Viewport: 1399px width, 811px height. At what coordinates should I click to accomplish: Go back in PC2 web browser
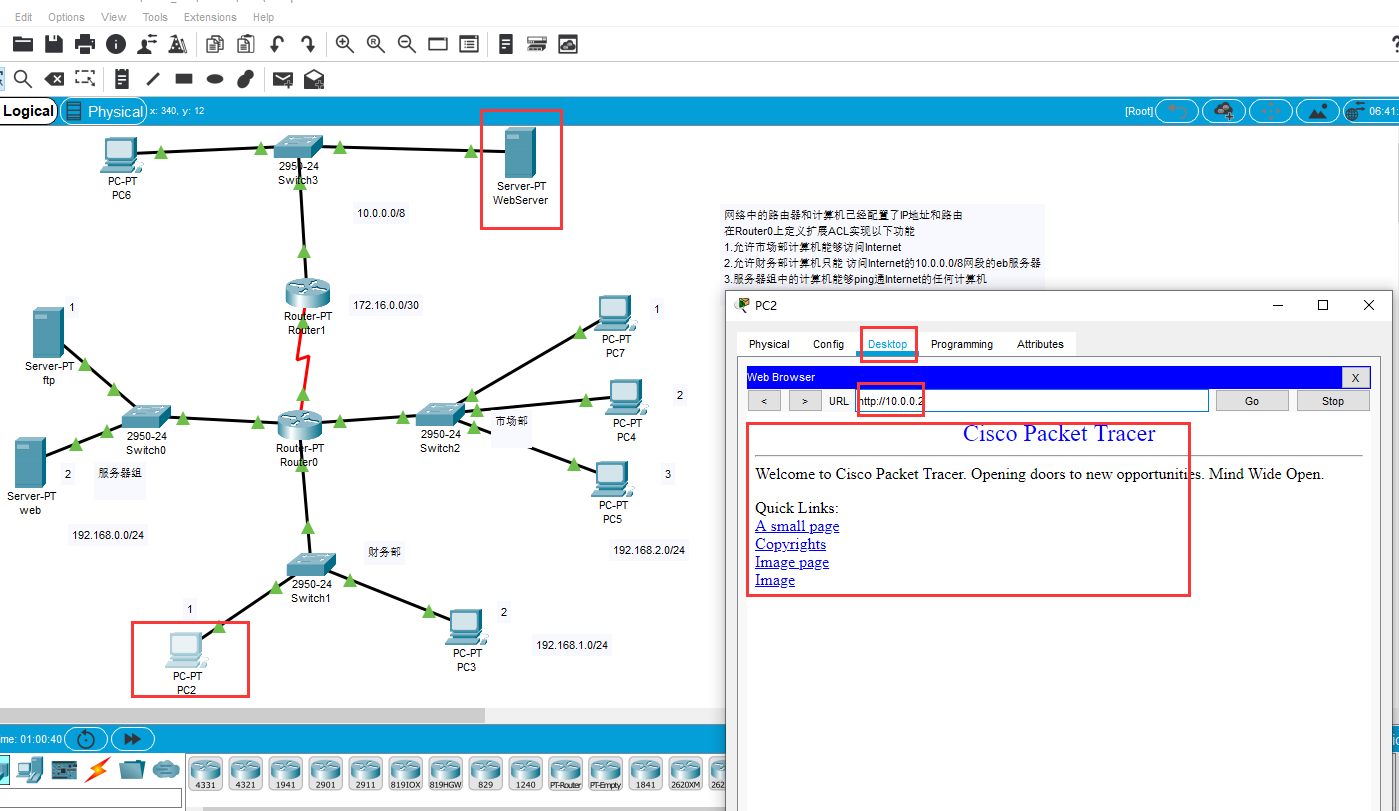click(x=764, y=401)
